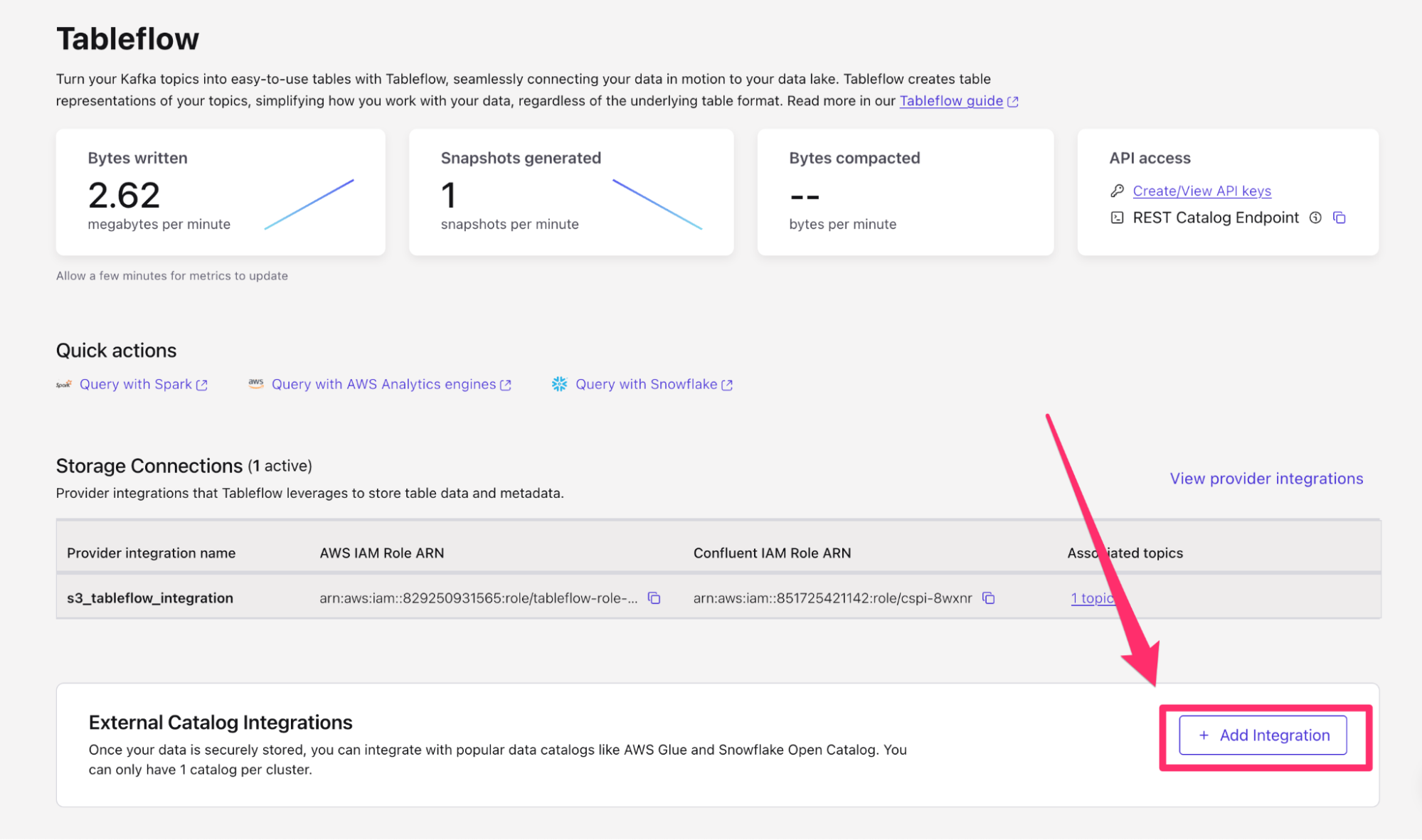
Task: Open Create/View API keys link
Action: click(x=1201, y=191)
